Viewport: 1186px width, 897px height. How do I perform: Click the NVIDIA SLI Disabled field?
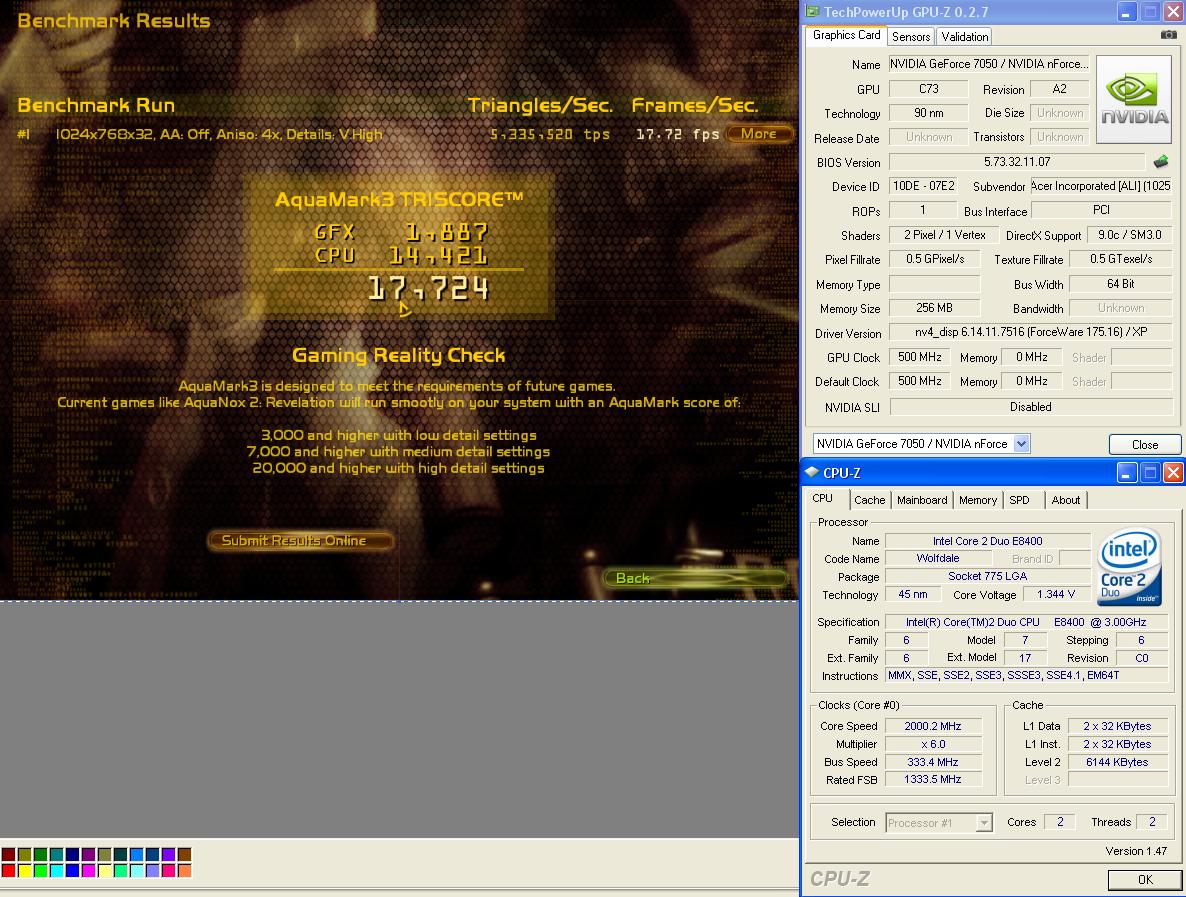click(x=1031, y=407)
